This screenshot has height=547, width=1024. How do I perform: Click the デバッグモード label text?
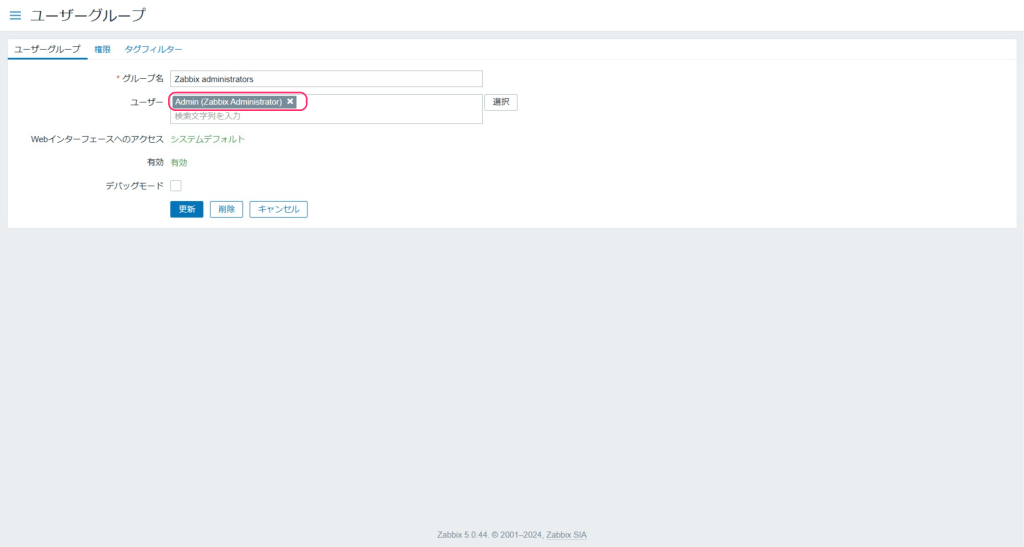point(134,185)
